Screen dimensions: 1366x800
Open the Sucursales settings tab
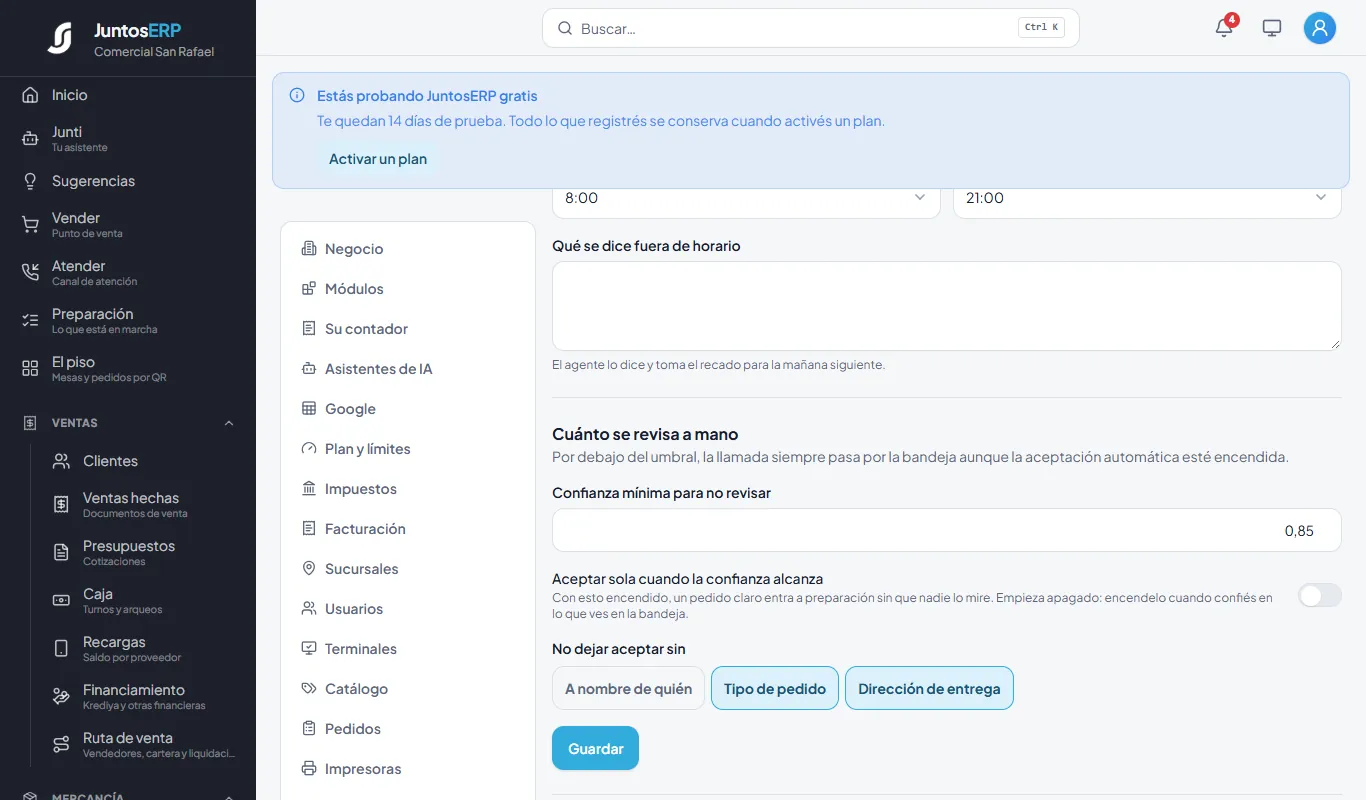coord(408,569)
